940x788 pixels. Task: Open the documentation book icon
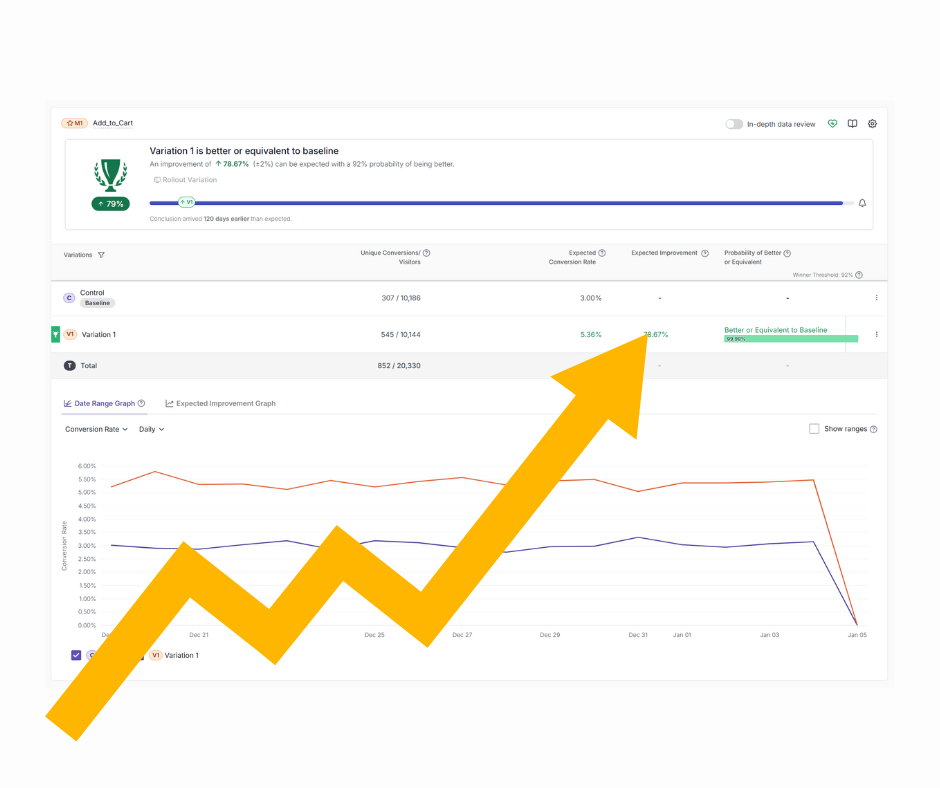[852, 124]
